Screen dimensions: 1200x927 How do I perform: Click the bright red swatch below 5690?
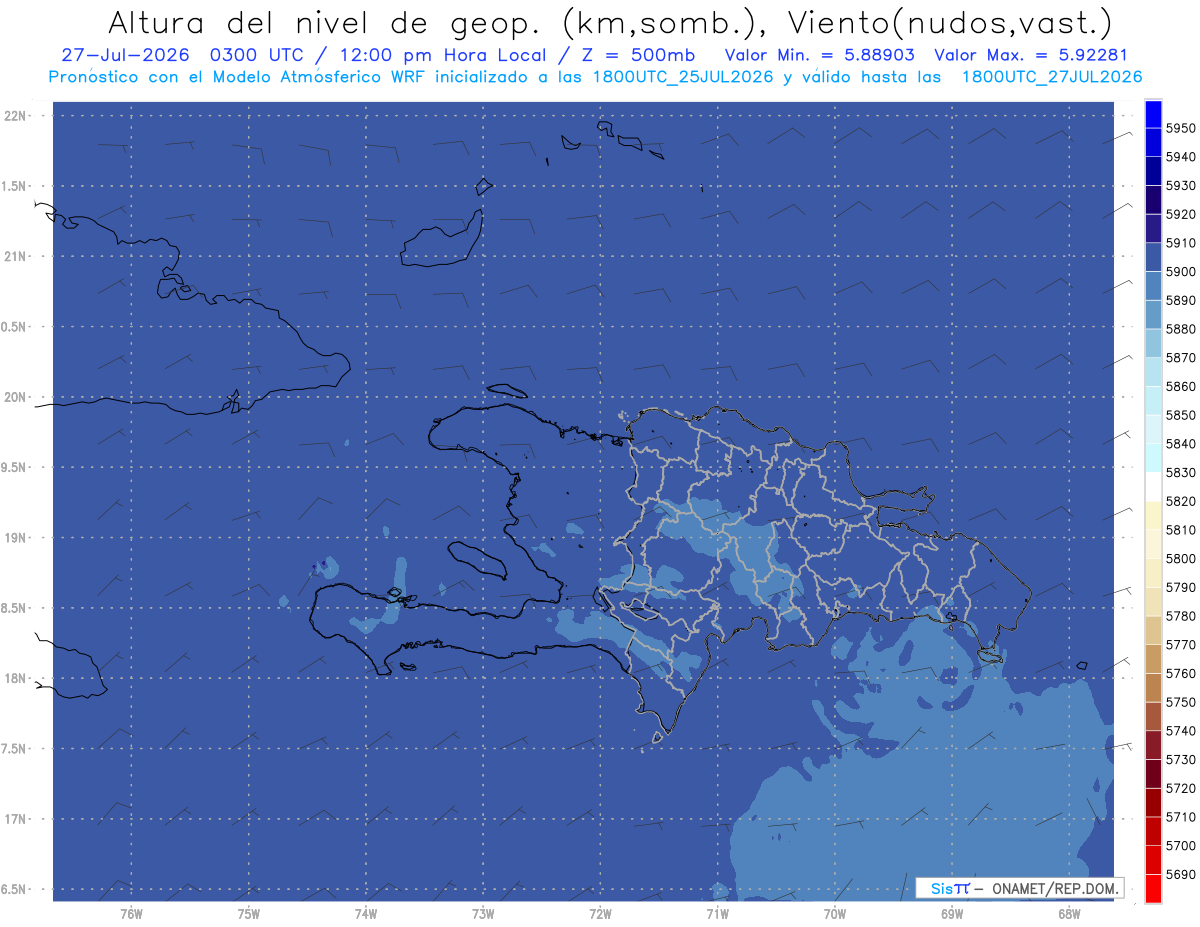coord(1153,888)
